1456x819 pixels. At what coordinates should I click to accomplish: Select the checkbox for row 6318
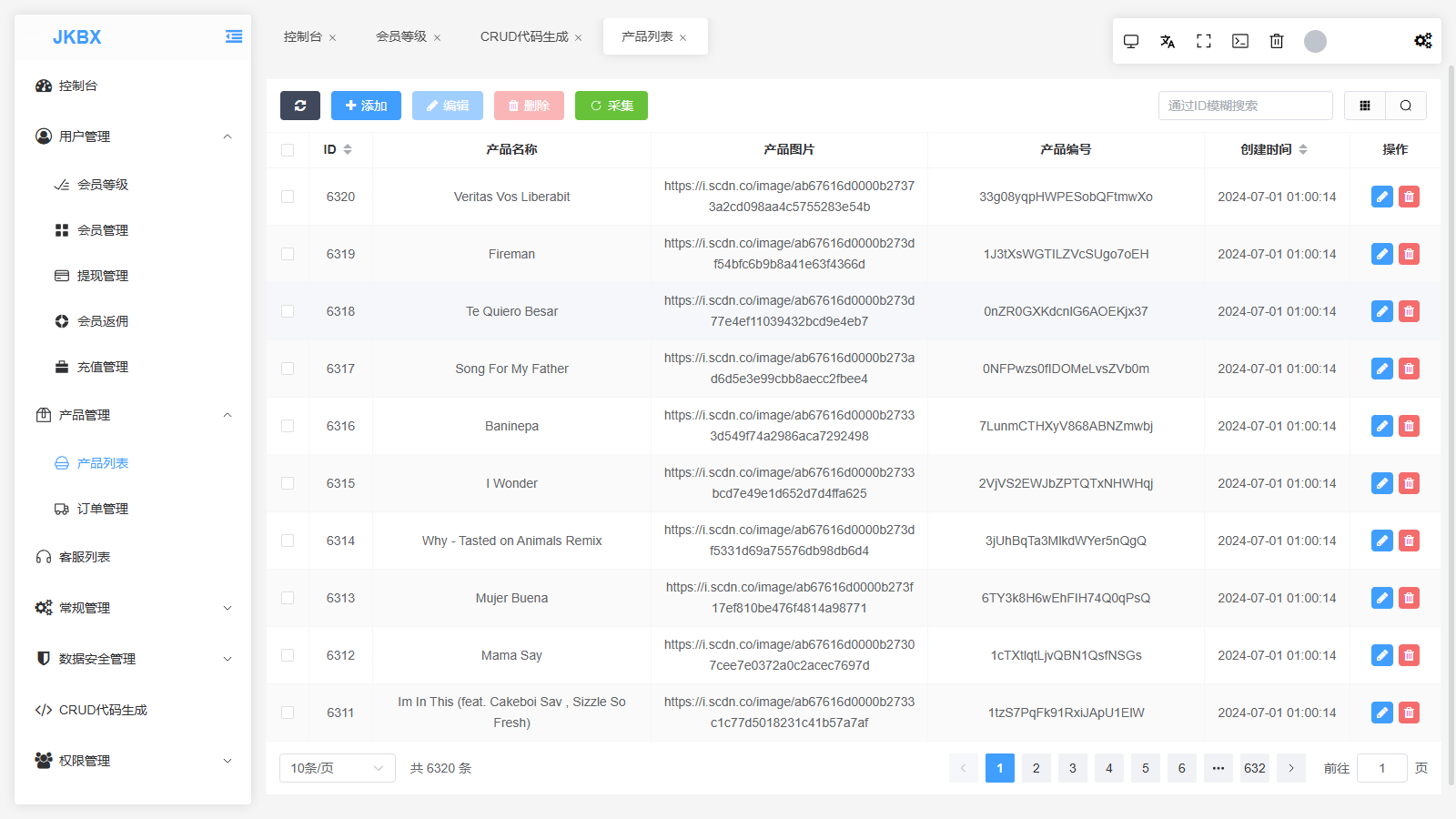tap(288, 311)
